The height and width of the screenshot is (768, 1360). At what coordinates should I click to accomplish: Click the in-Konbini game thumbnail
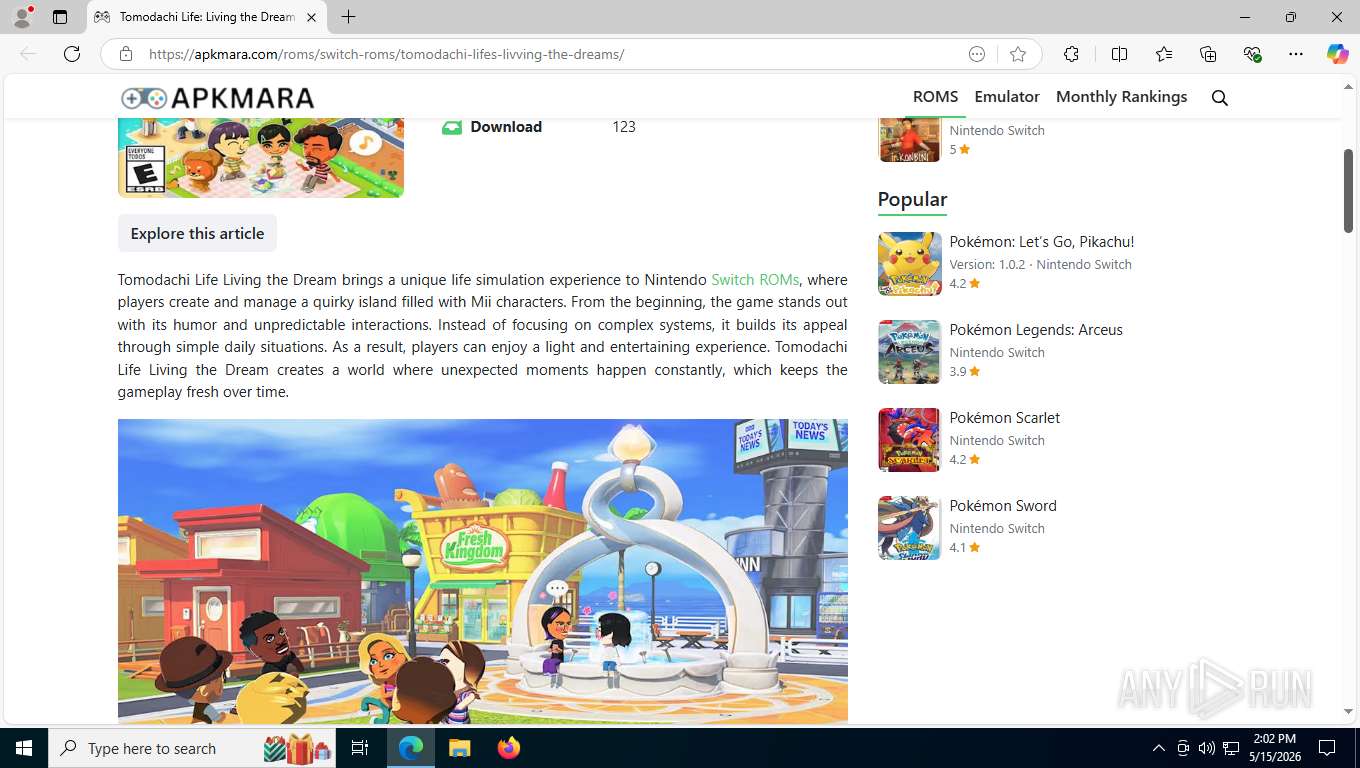910,139
